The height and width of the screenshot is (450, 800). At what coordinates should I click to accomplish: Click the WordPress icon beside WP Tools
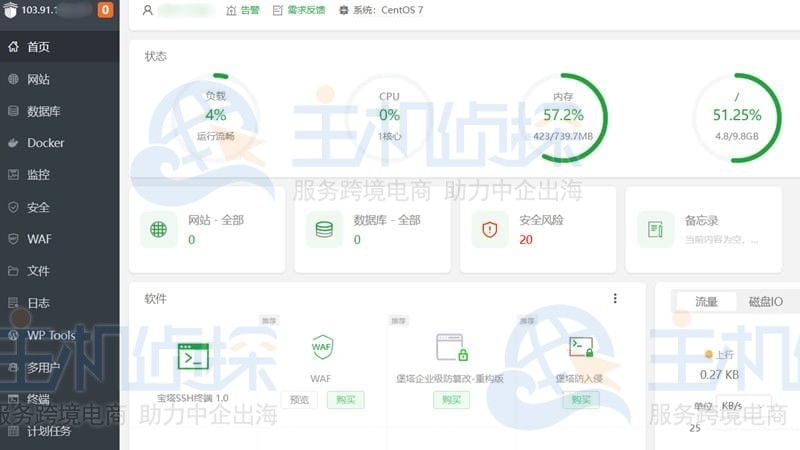[13, 335]
